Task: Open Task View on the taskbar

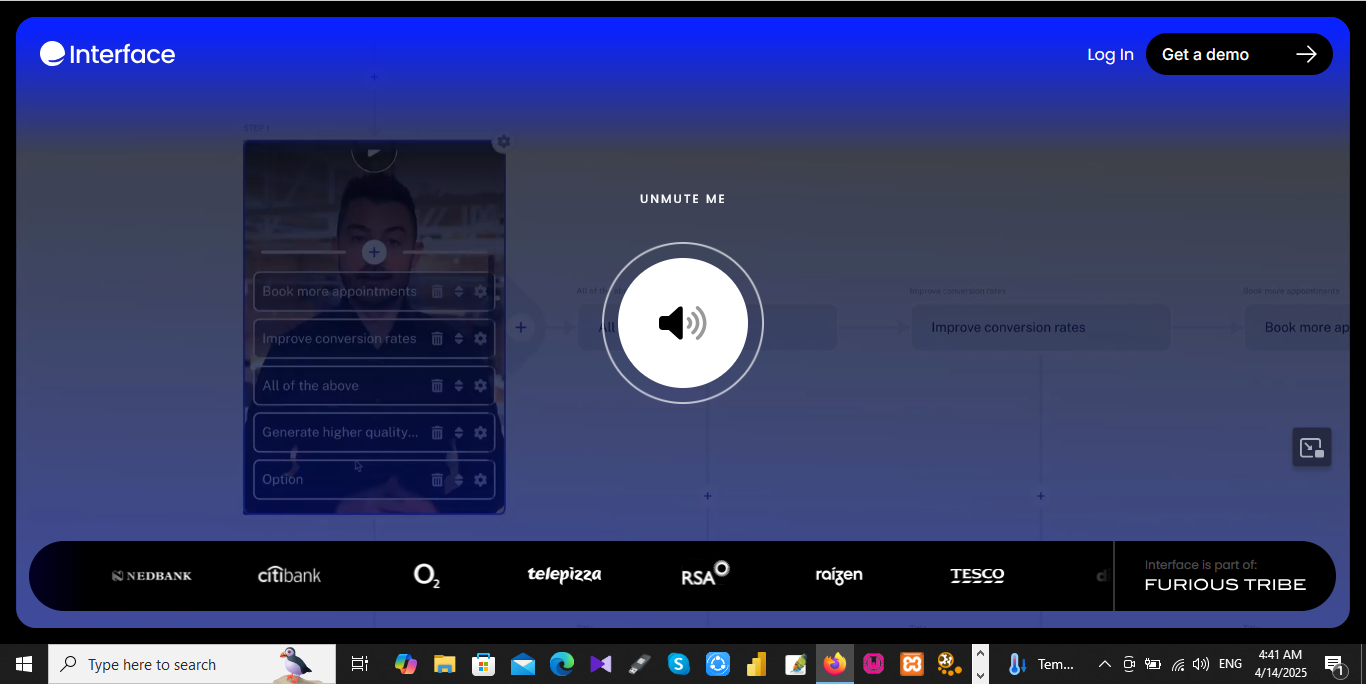Action: 360,664
